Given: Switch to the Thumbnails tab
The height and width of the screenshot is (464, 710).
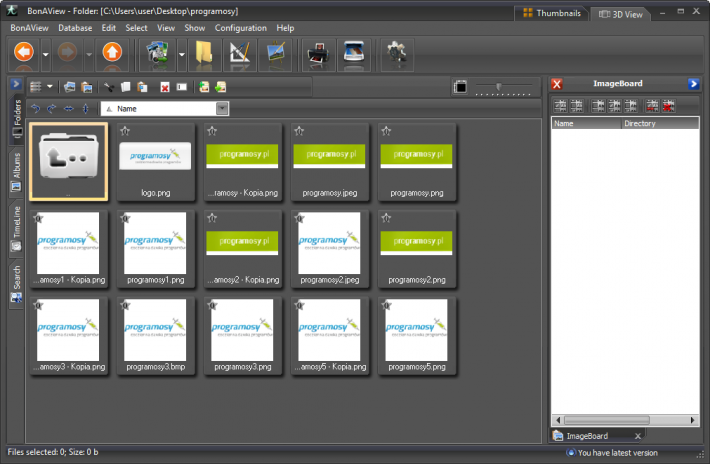Looking at the screenshot, I should pyautogui.click(x=552, y=13).
